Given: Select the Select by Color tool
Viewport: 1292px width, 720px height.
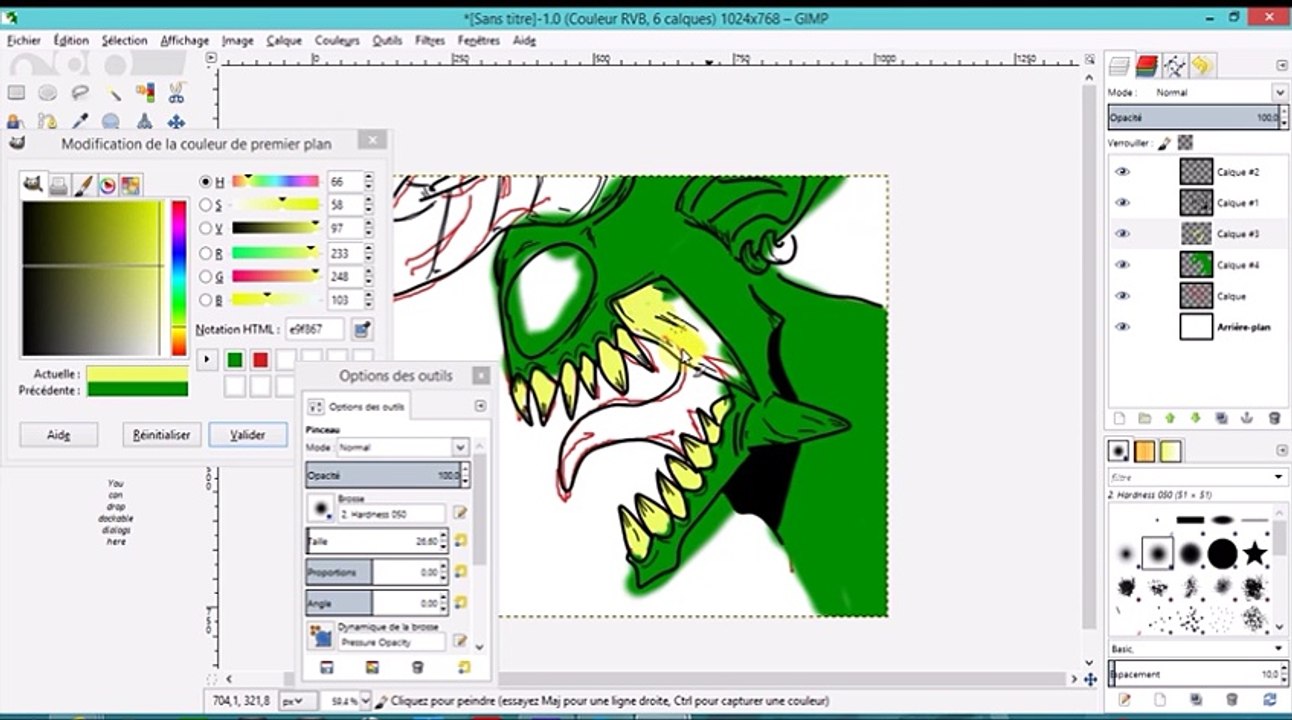Looking at the screenshot, I should [145, 93].
